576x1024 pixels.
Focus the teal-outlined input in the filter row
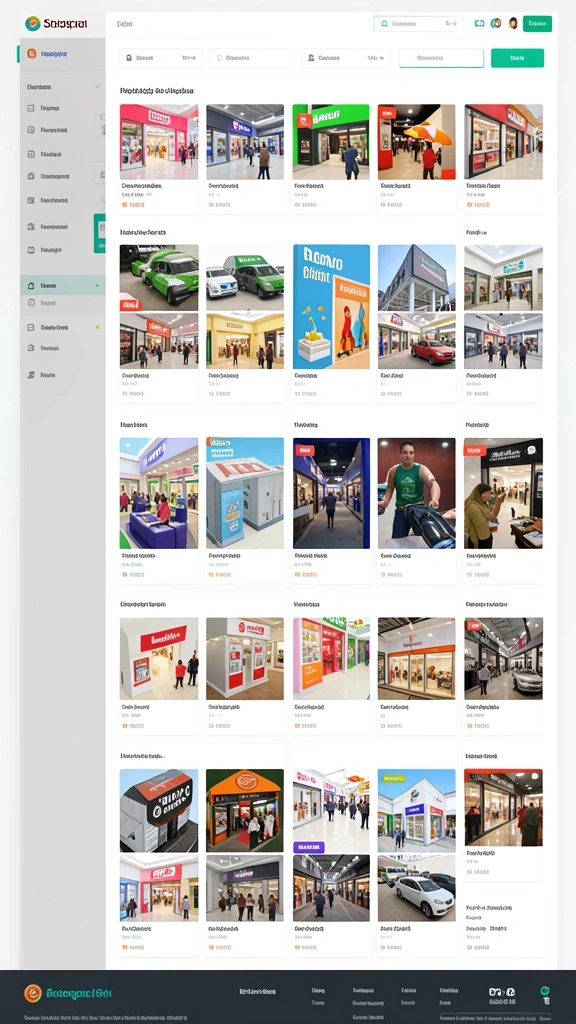click(x=441, y=57)
